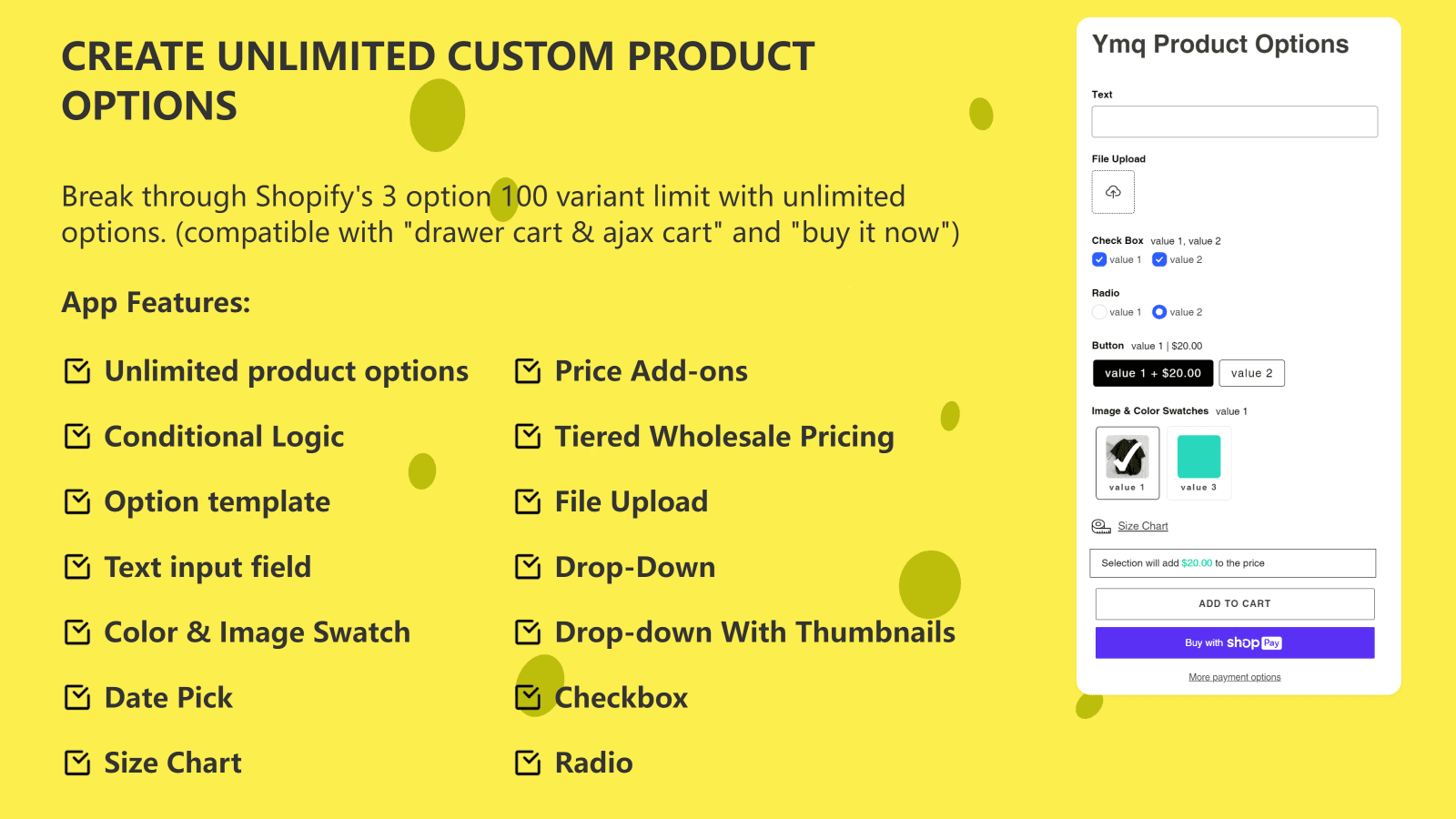The image size is (1456, 819).
Task: Open the Size Chart link
Action: coord(1143,526)
